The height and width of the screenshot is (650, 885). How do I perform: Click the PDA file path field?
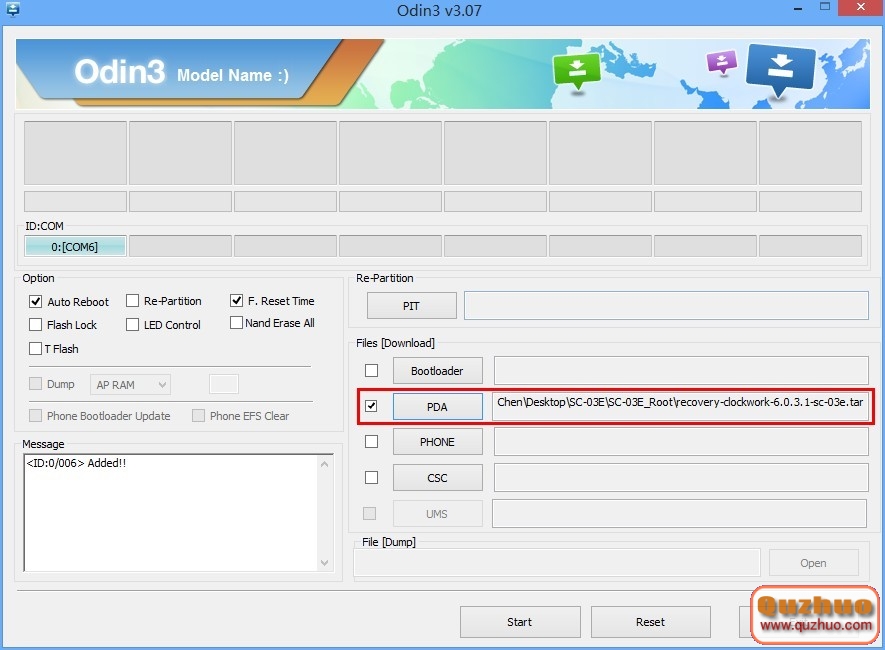point(680,406)
